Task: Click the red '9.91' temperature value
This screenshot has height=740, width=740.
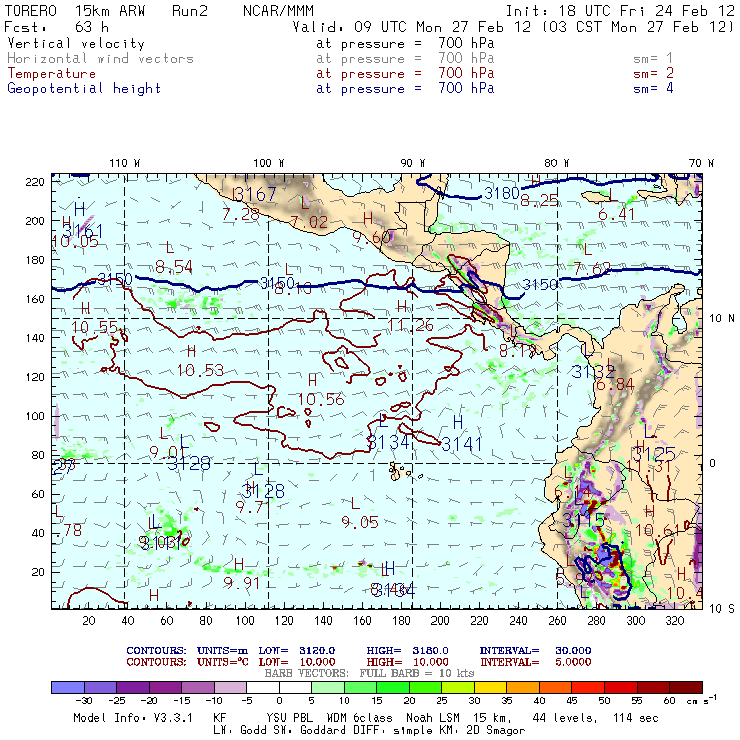Action: pos(242,583)
